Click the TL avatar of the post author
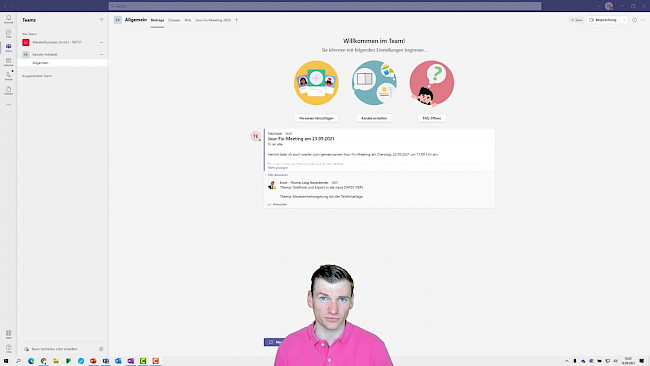This screenshot has height=366, width=650. (x=256, y=136)
